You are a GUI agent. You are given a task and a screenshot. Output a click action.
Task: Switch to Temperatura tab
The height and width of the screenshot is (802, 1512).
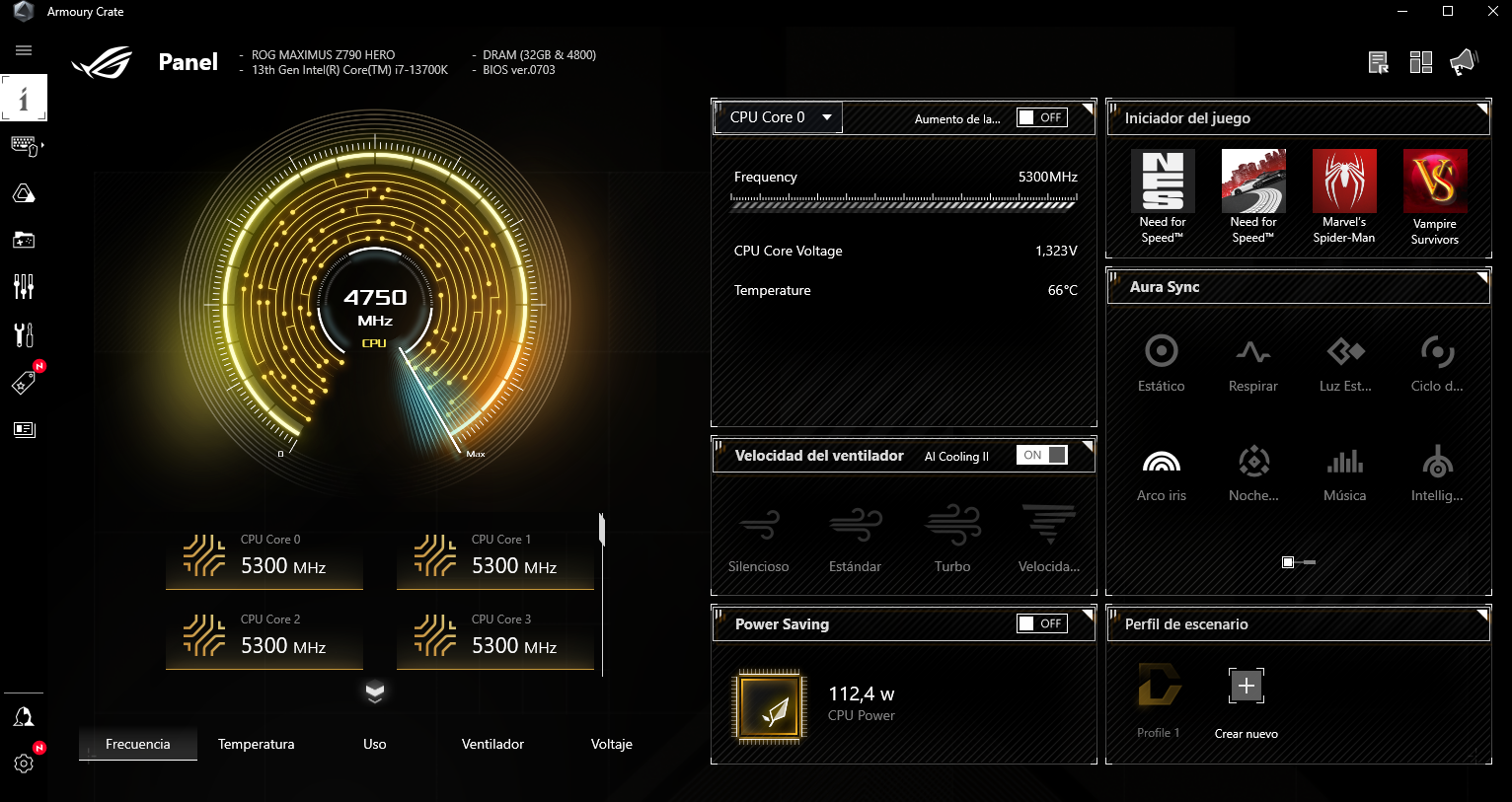coord(257,744)
